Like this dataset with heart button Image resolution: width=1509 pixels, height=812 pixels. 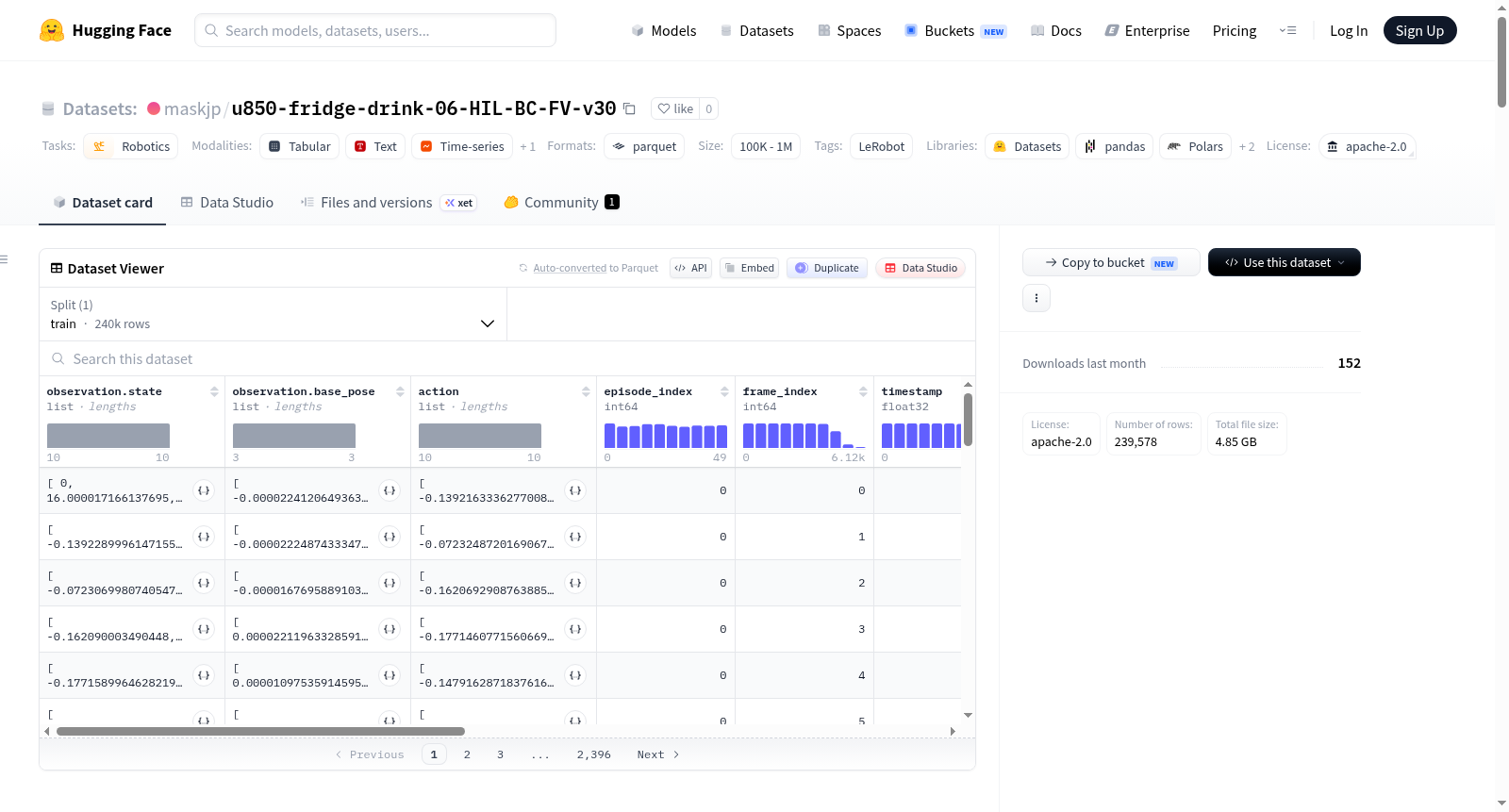(675, 108)
